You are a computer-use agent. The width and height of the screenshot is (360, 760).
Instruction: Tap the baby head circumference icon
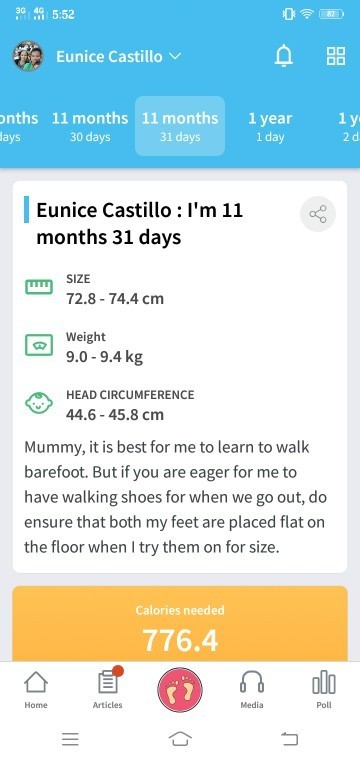click(x=39, y=404)
